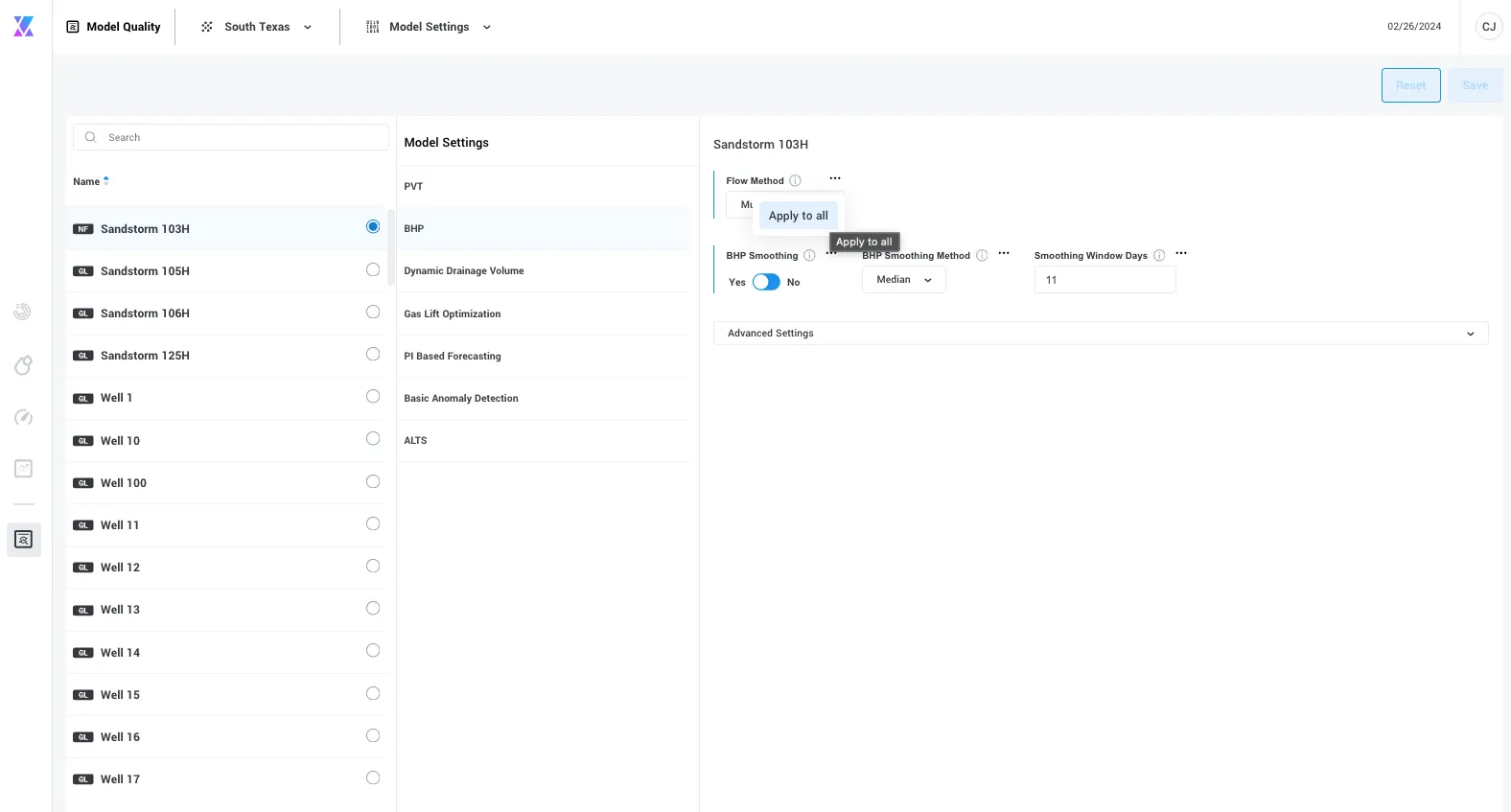
Task: Open the South Texas dropdown
Action: click(256, 27)
